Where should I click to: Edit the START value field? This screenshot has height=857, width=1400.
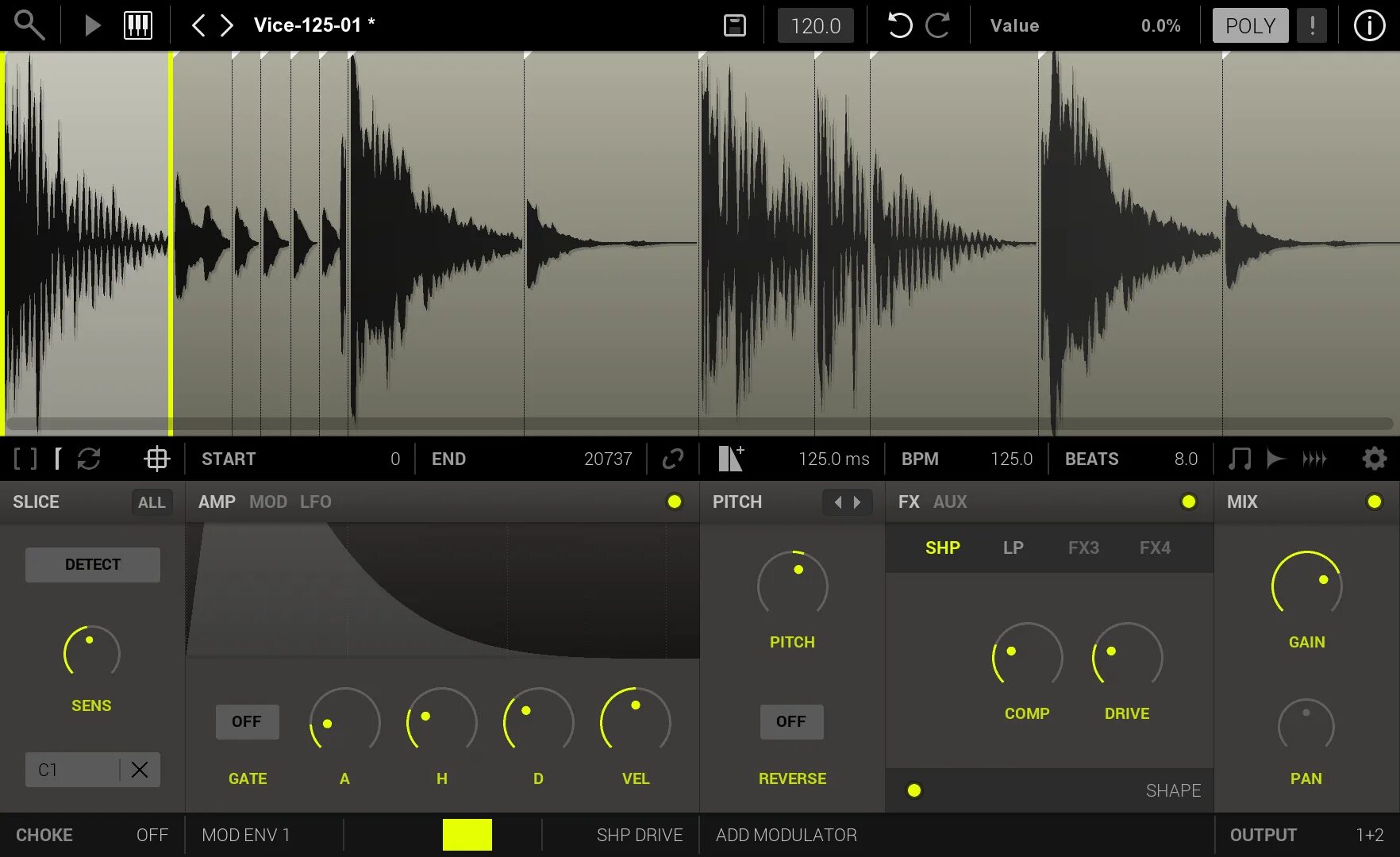click(x=301, y=459)
